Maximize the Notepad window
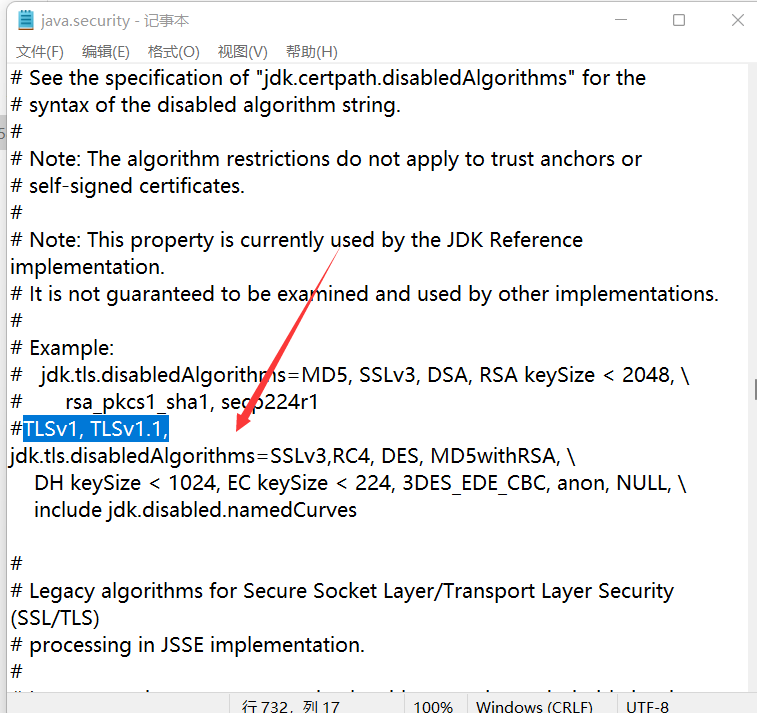The width and height of the screenshot is (757, 713). pyautogui.click(x=679, y=20)
